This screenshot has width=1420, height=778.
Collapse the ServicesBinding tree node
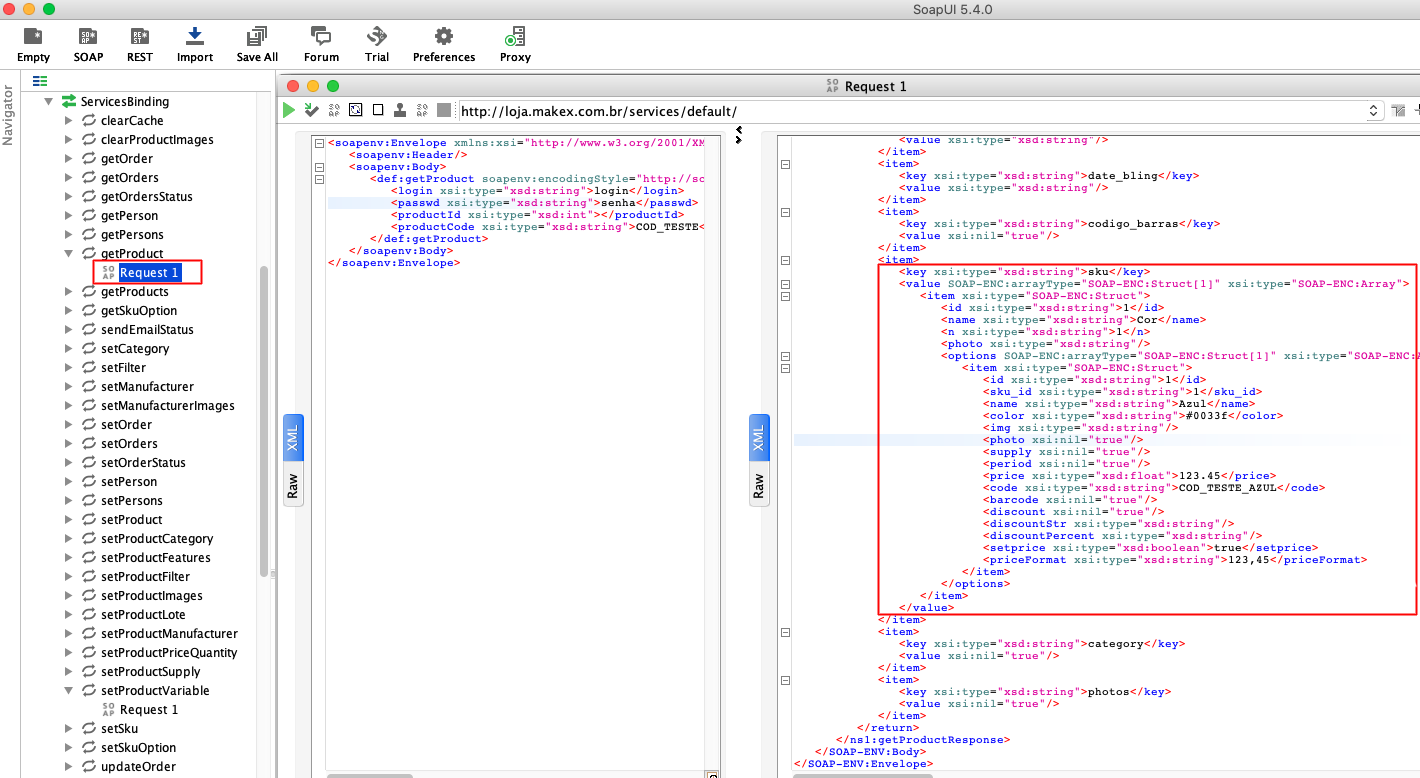pyautogui.click(x=48, y=102)
